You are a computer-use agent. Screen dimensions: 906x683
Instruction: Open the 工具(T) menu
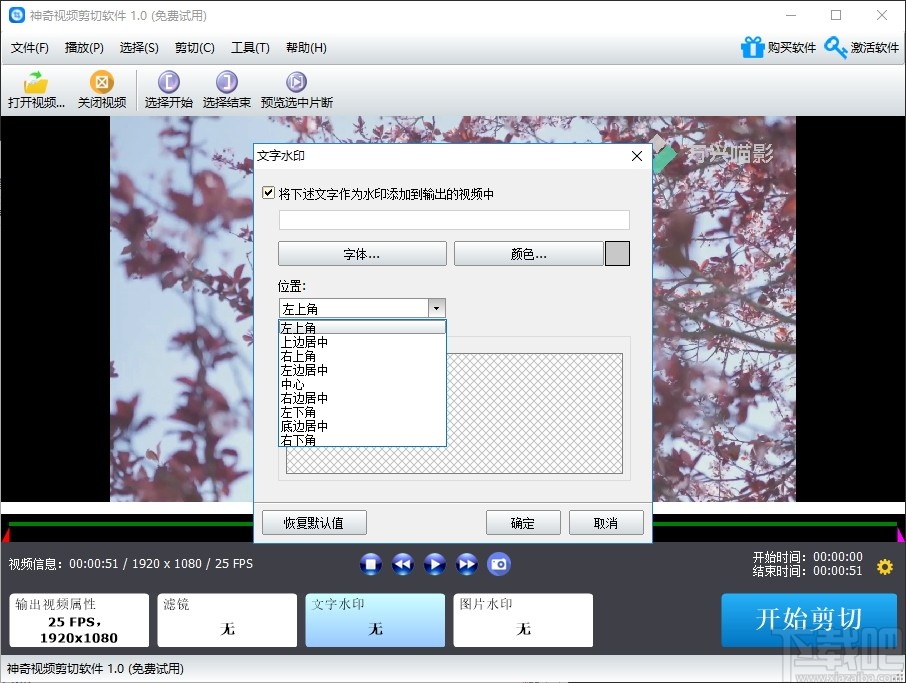(250, 47)
